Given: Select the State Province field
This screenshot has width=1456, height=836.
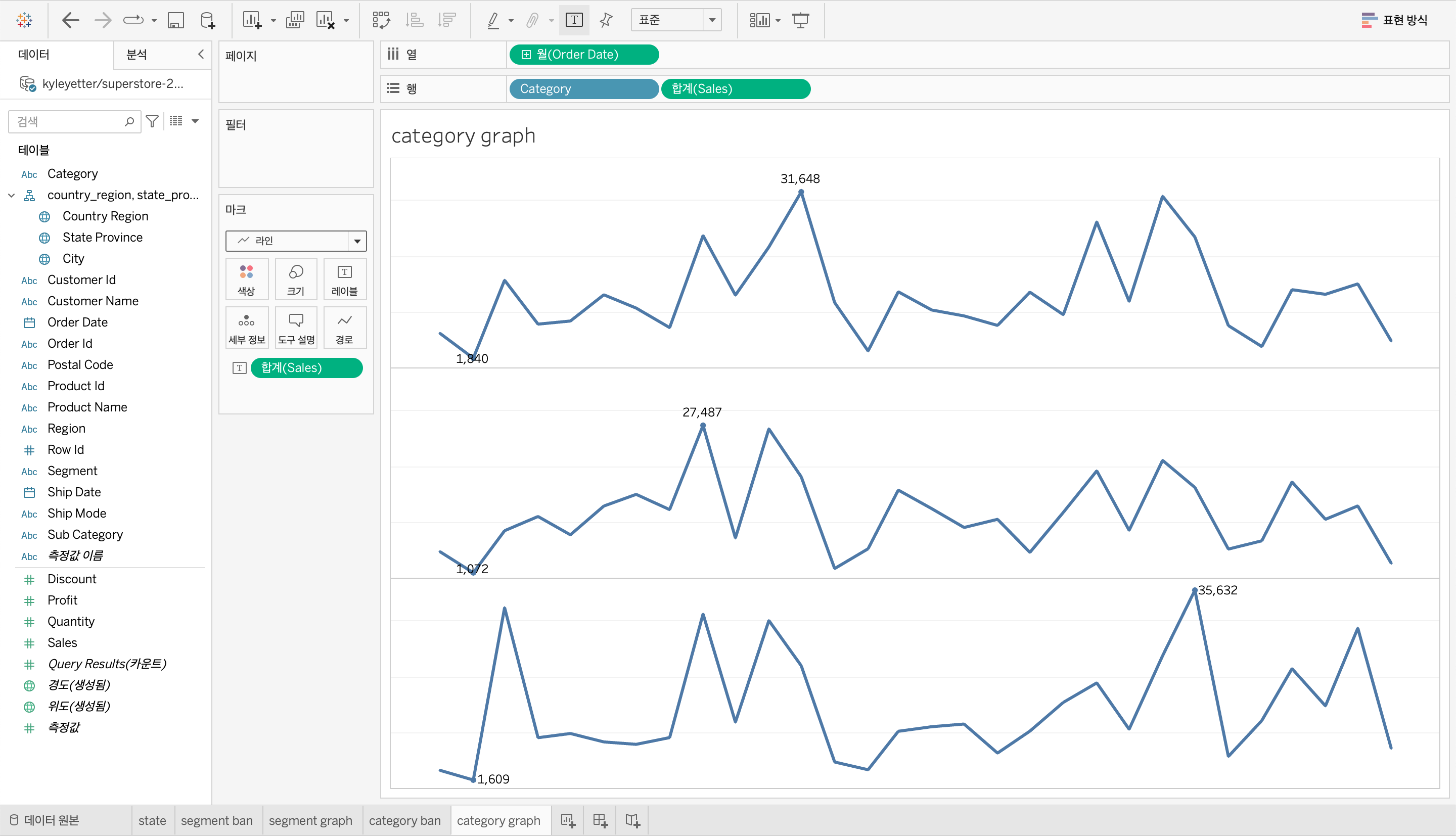Looking at the screenshot, I should (x=102, y=237).
